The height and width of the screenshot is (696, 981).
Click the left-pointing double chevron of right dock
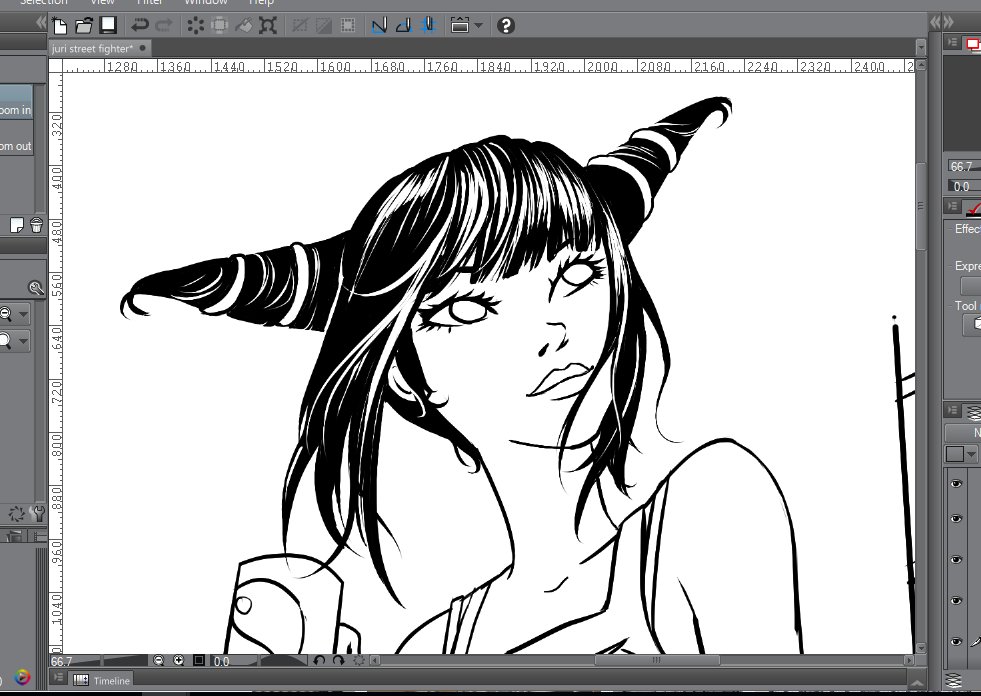(x=935, y=23)
